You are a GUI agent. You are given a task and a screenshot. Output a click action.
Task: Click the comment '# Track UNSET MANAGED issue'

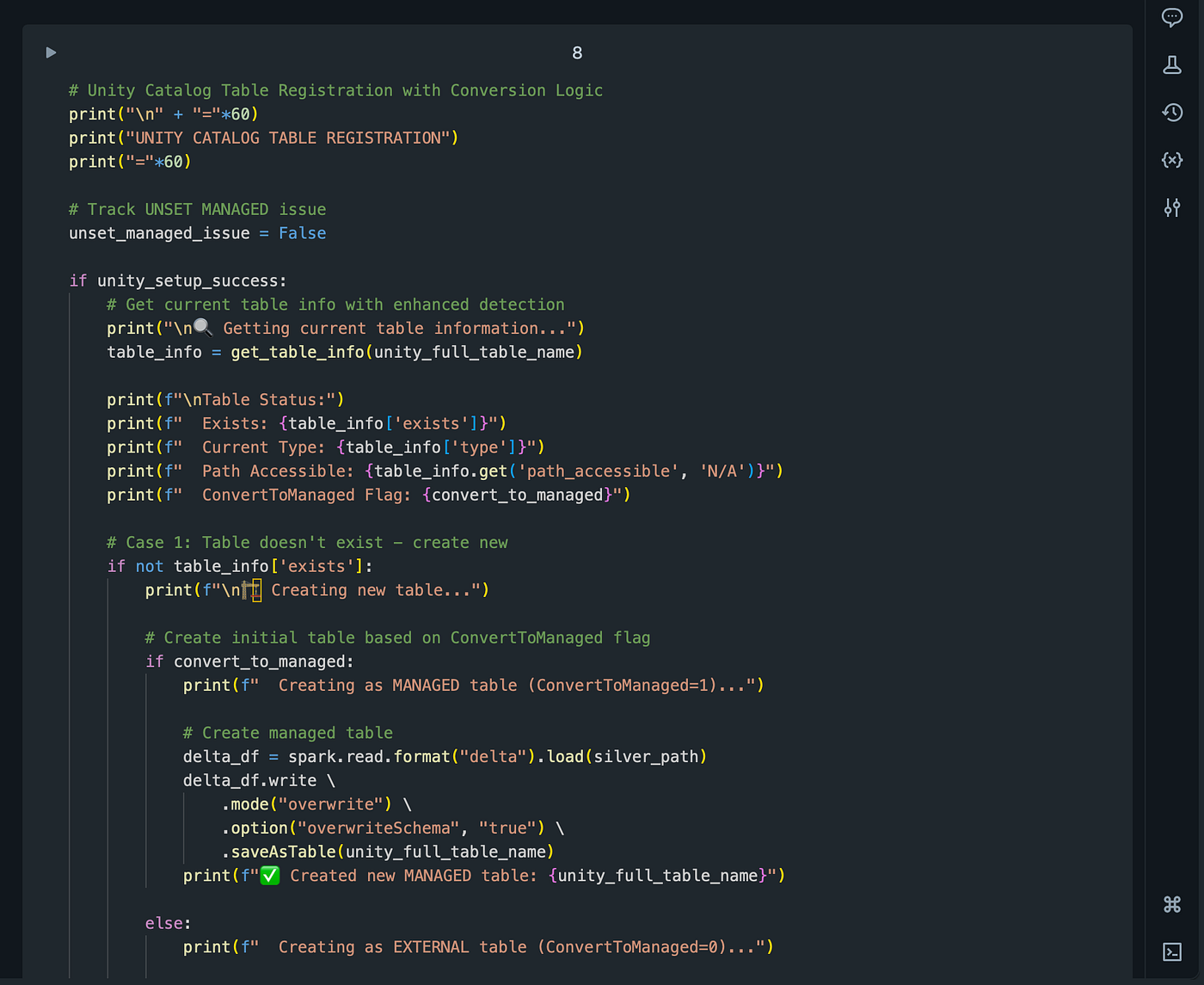198,209
